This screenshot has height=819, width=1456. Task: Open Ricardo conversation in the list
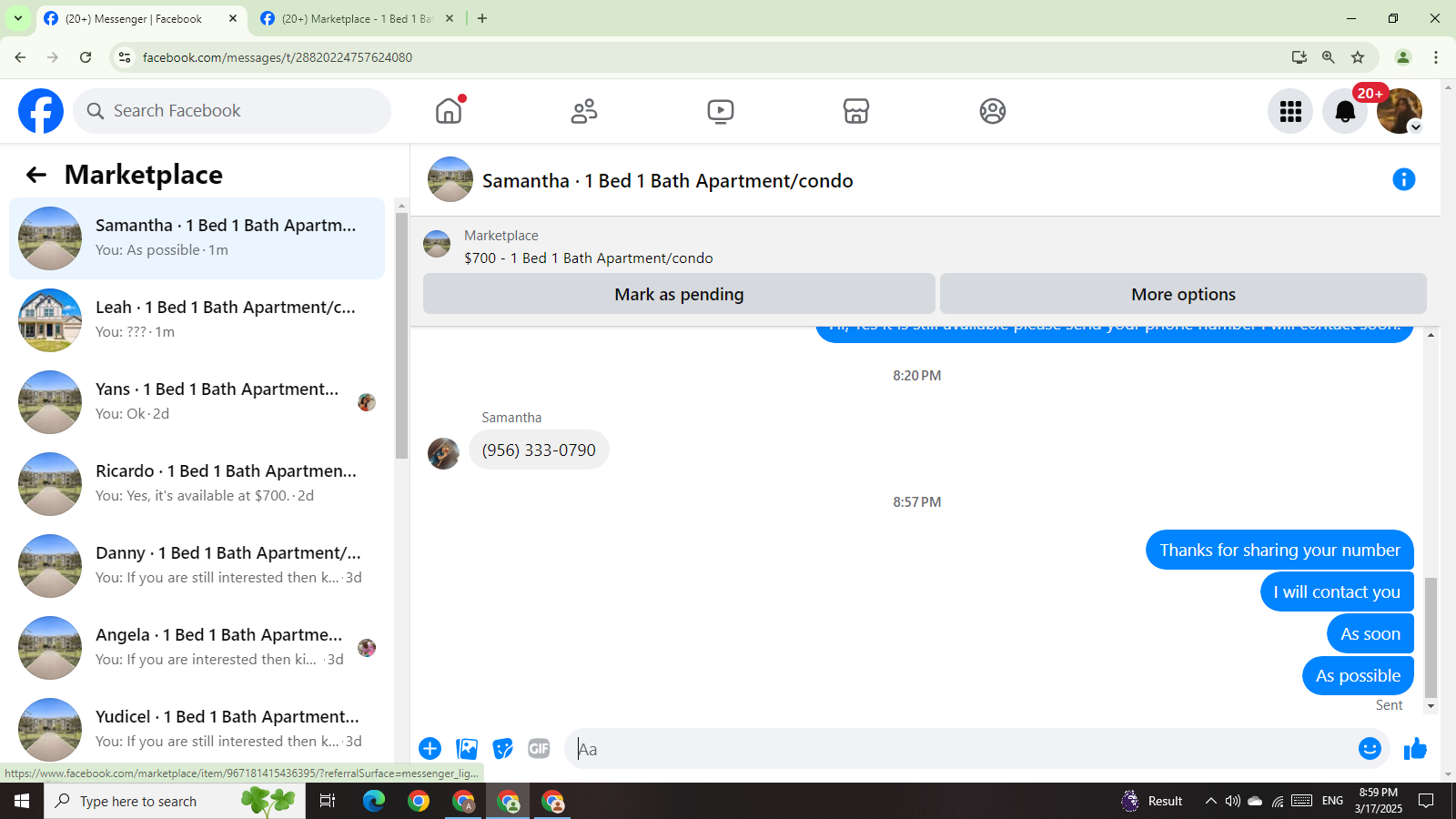tap(197, 484)
